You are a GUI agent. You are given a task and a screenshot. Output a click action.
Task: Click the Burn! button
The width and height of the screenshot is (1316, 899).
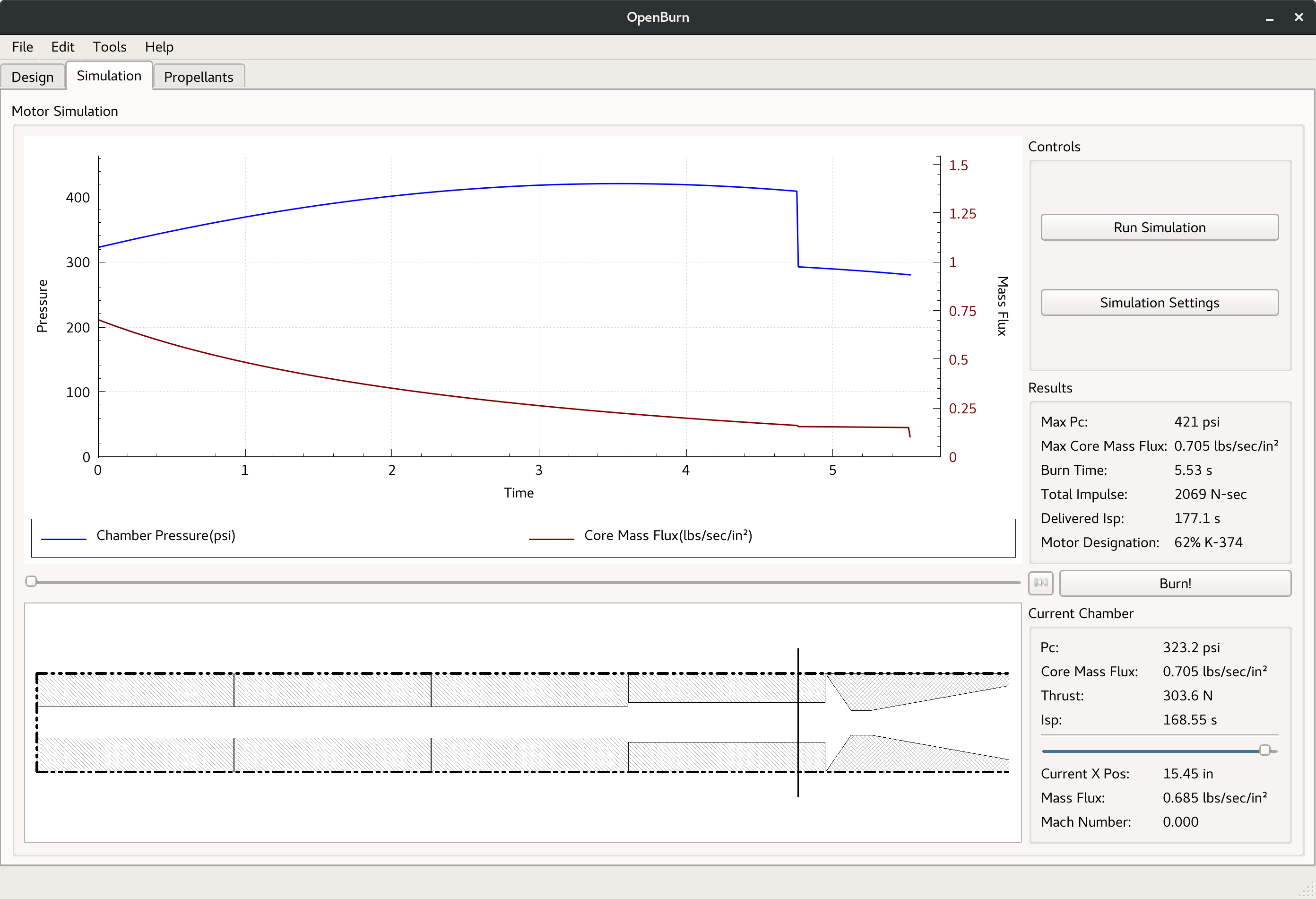click(1175, 584)
